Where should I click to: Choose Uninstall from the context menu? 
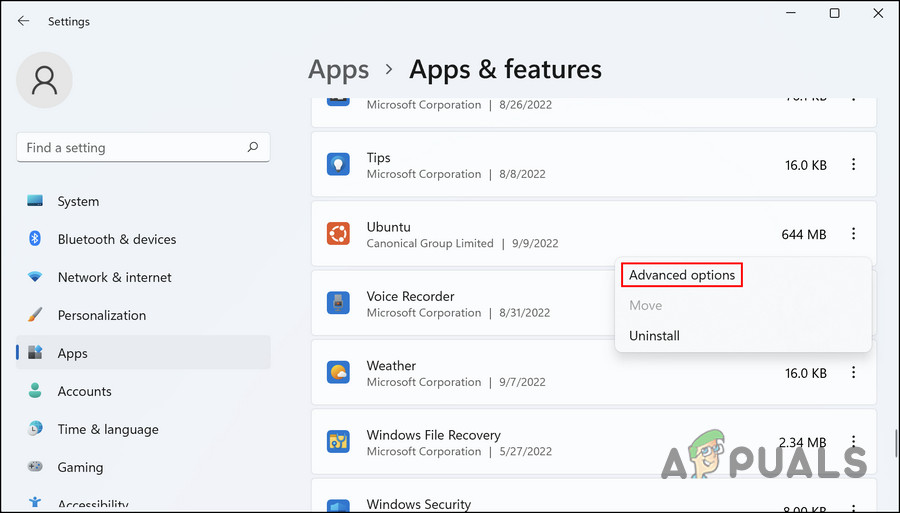654,336
